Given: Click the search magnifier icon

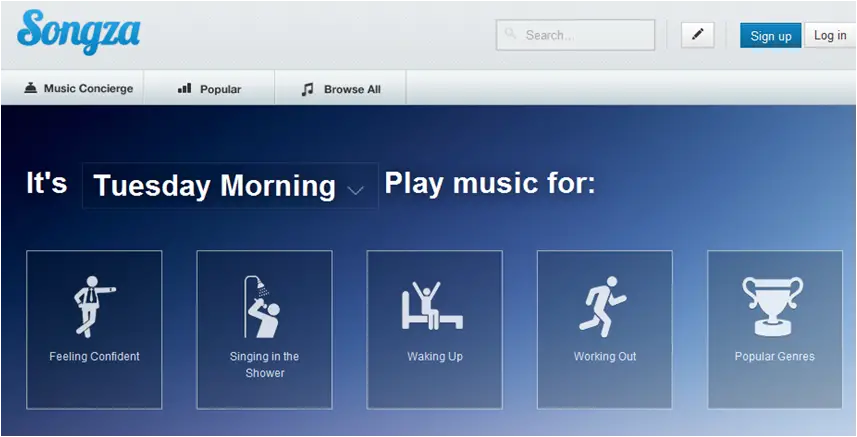Looking at the screenshot, I should pos(510,34).
